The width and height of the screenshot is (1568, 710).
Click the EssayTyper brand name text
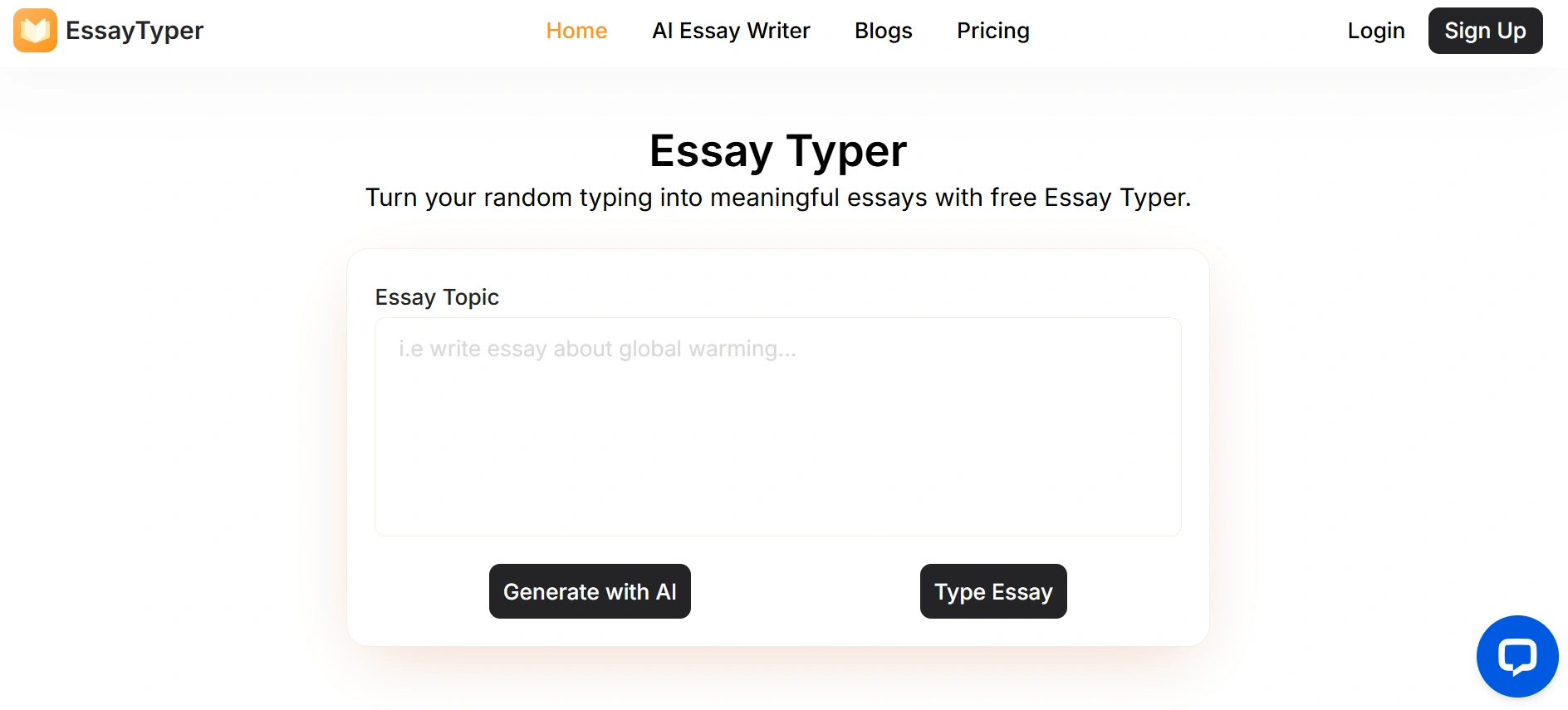135,31
